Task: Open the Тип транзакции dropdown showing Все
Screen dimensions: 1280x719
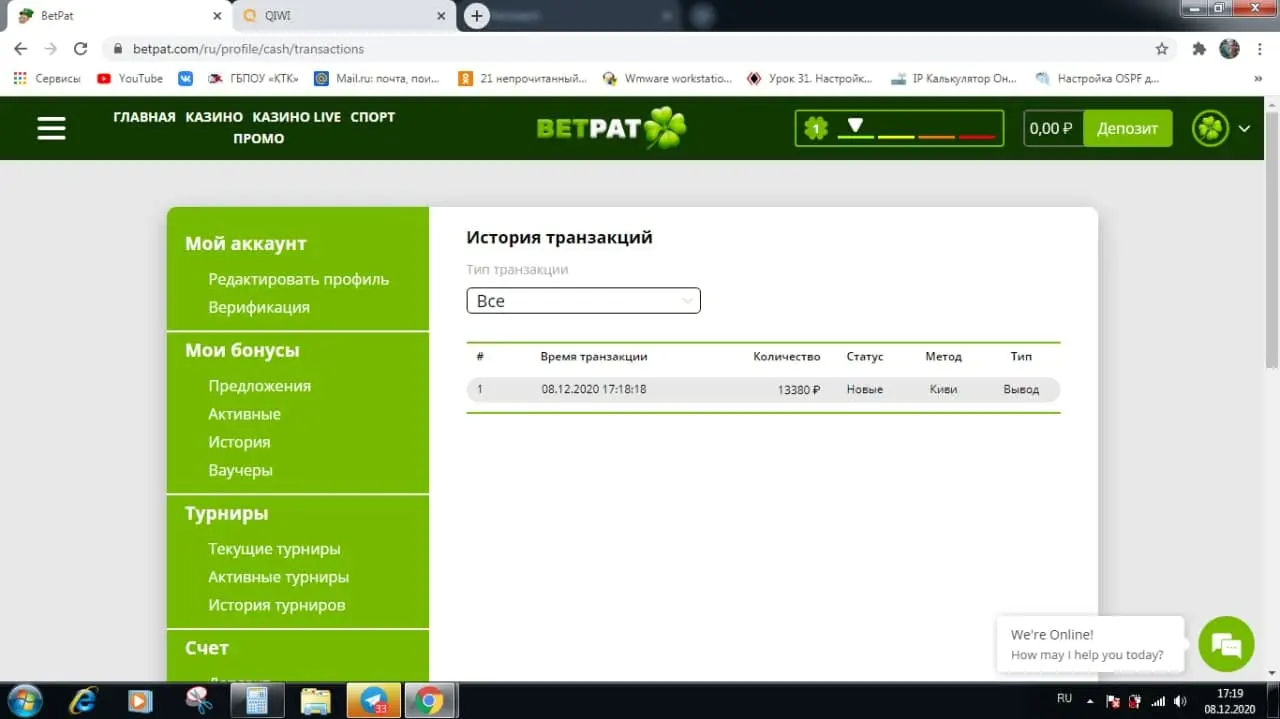Action: tap(583, 301)
